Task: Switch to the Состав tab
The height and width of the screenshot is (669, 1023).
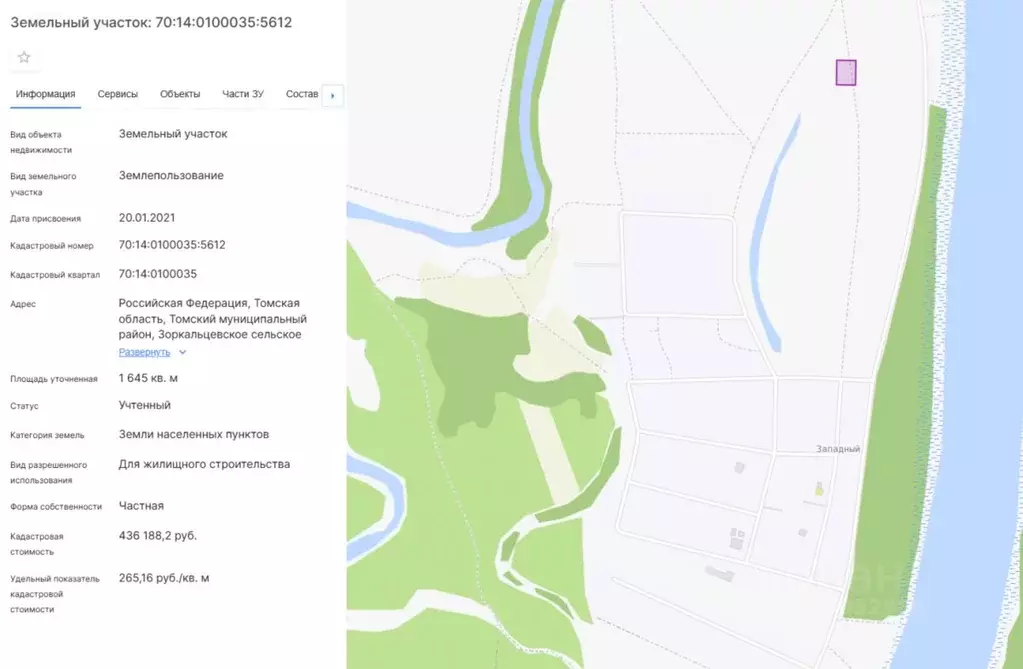Action: pos(302,94)
